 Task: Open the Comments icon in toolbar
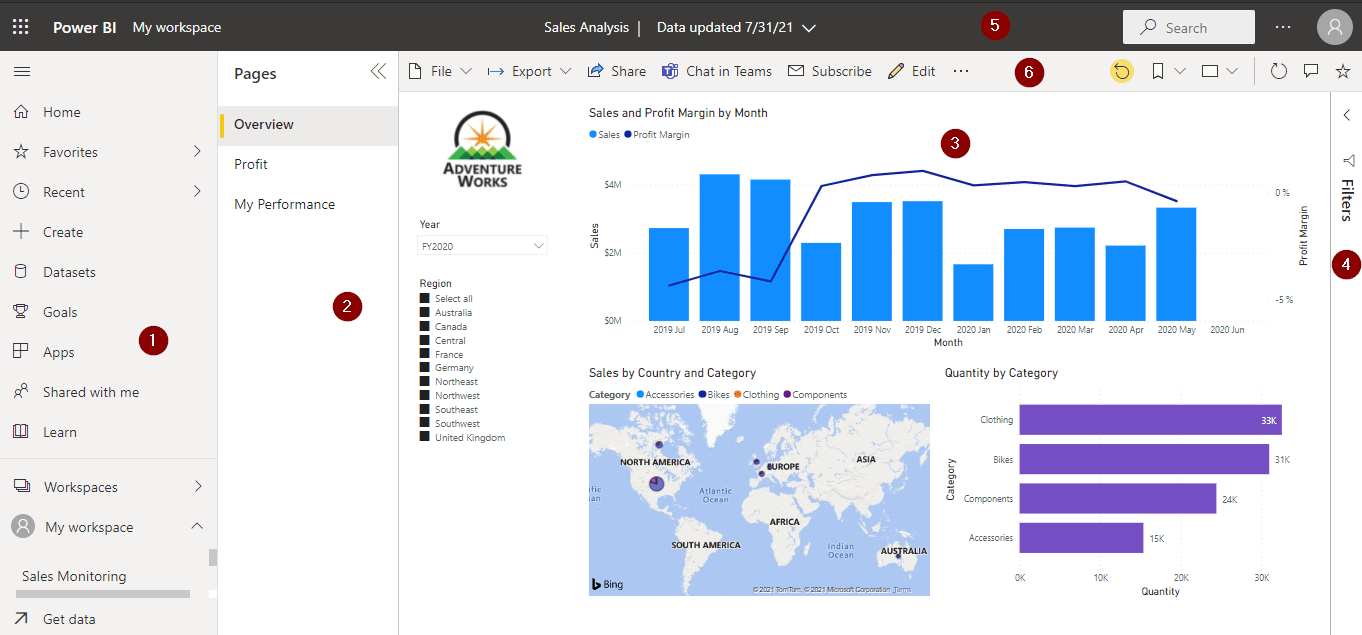tap(1311, 71)
